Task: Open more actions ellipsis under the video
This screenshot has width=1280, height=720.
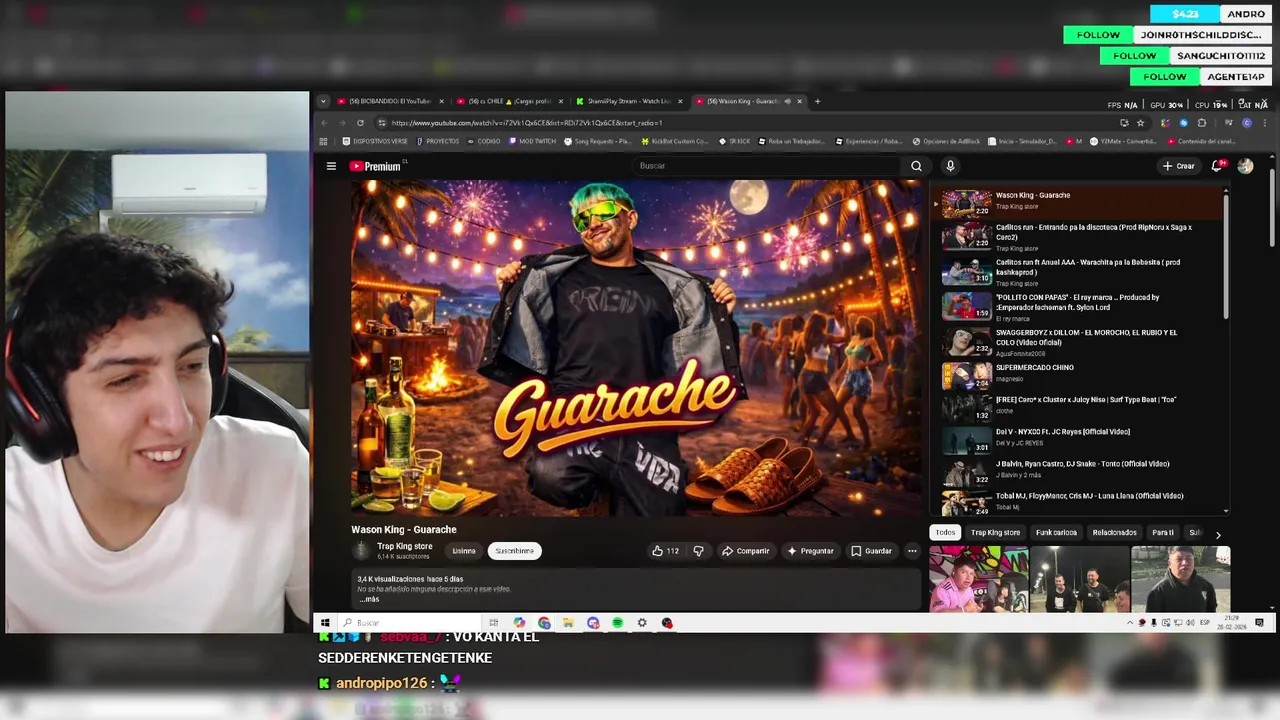Action: click(x=912, y=551)
